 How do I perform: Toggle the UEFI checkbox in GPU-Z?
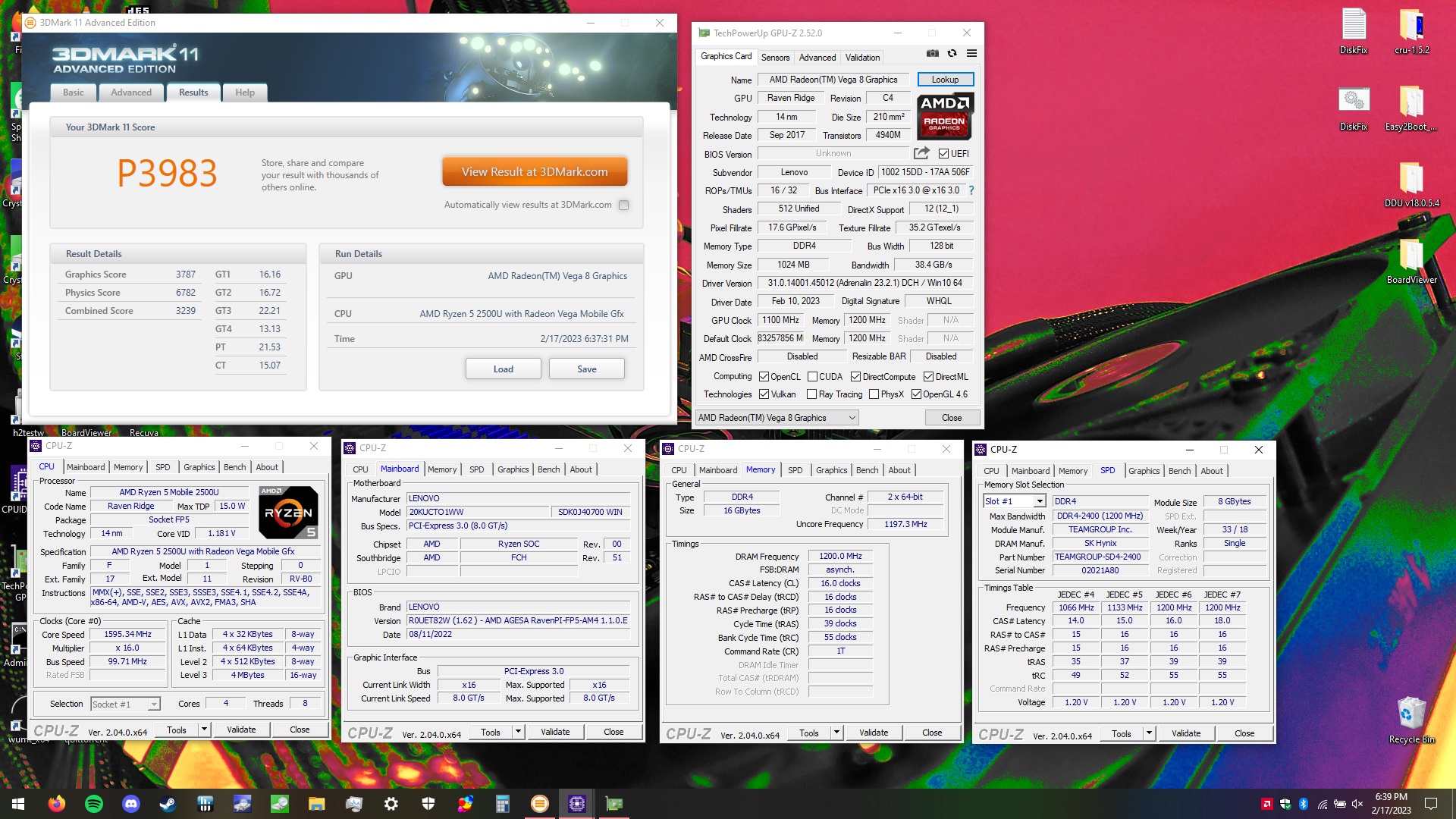coord(944,153)
